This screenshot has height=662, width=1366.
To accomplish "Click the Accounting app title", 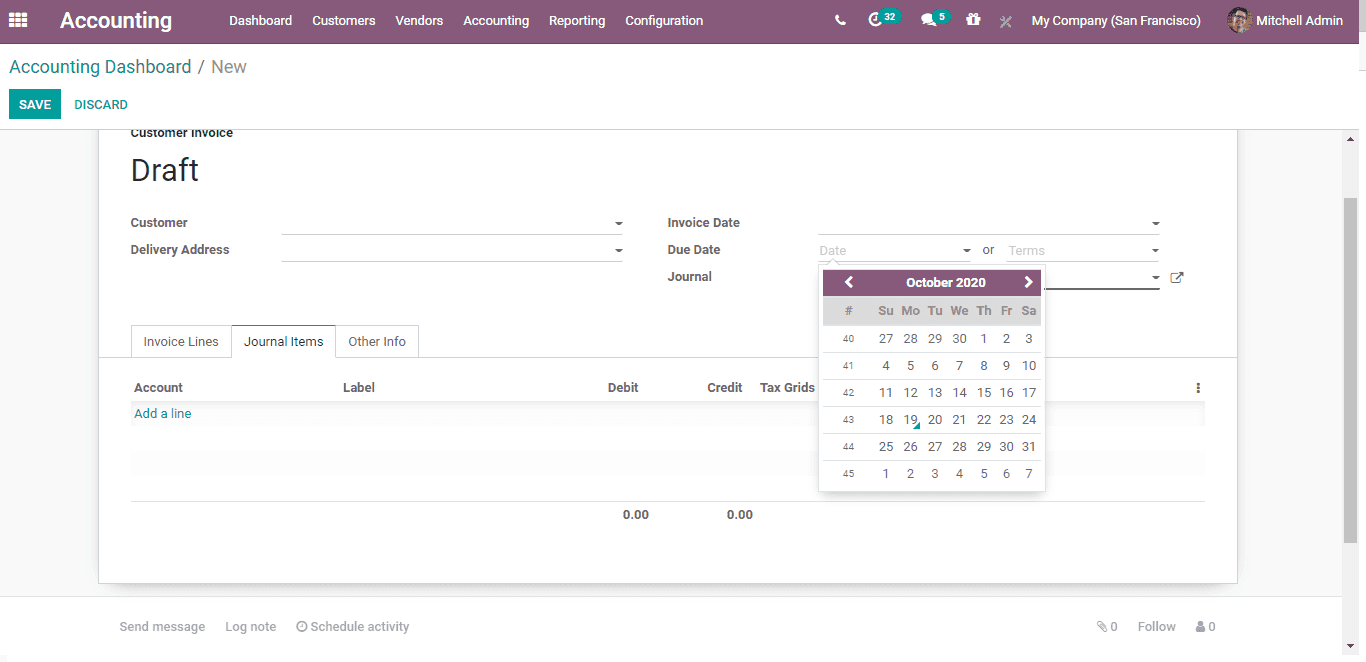I will pos(116,20).
